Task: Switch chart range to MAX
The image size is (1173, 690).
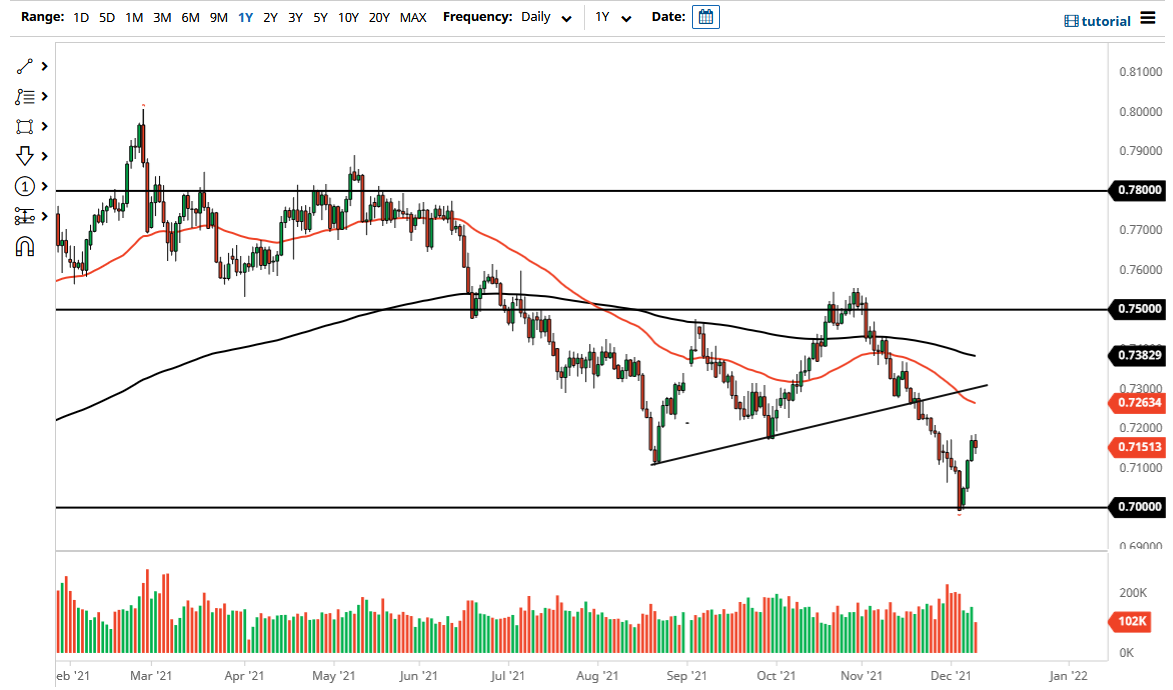Action: [x=413, y=17]
